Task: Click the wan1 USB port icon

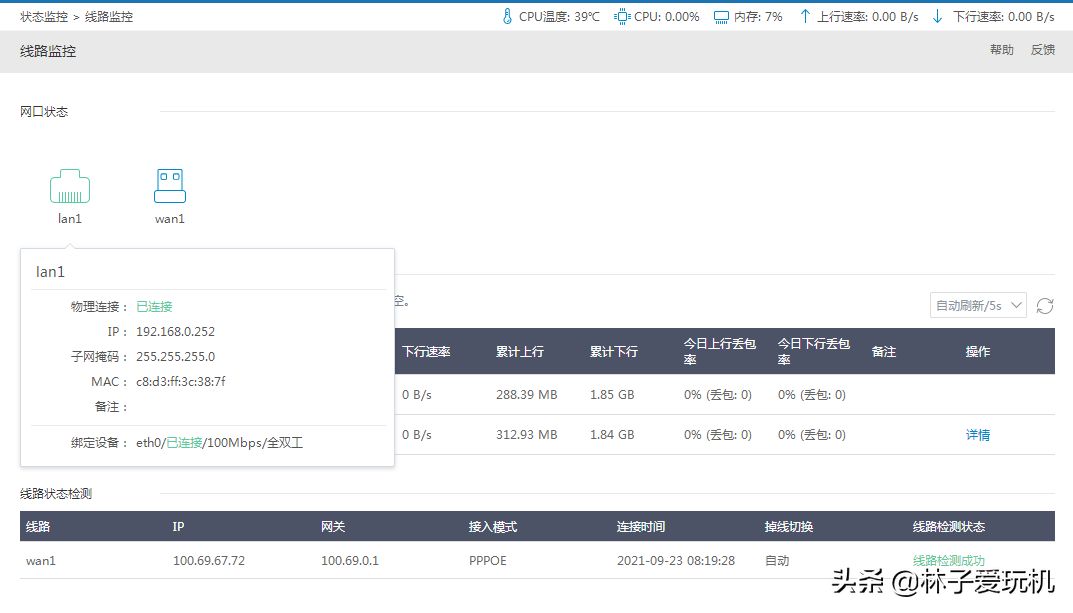Action: click(170, 186)
